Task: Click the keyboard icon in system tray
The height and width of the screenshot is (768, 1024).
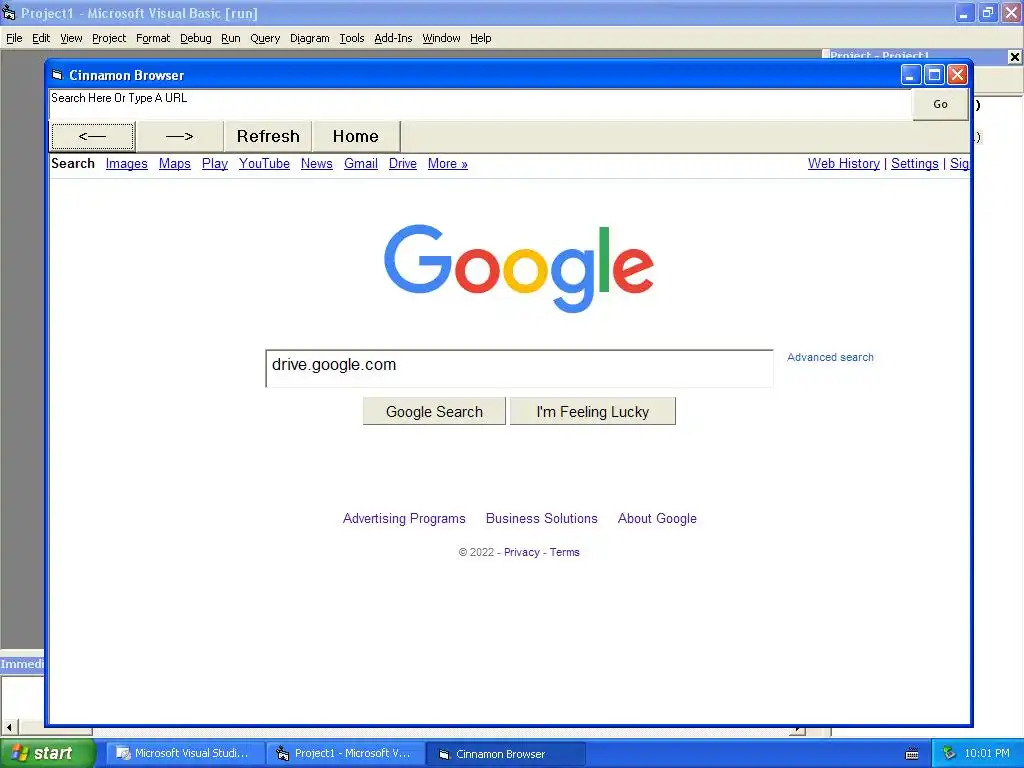Action: [x=912, y=754]
